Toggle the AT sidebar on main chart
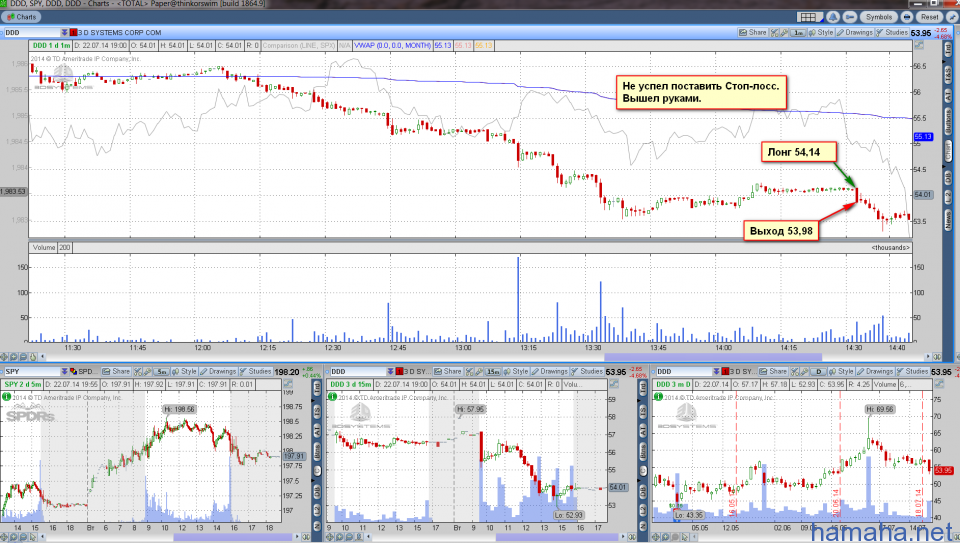960x543 pixels. (x=948, y=97)
